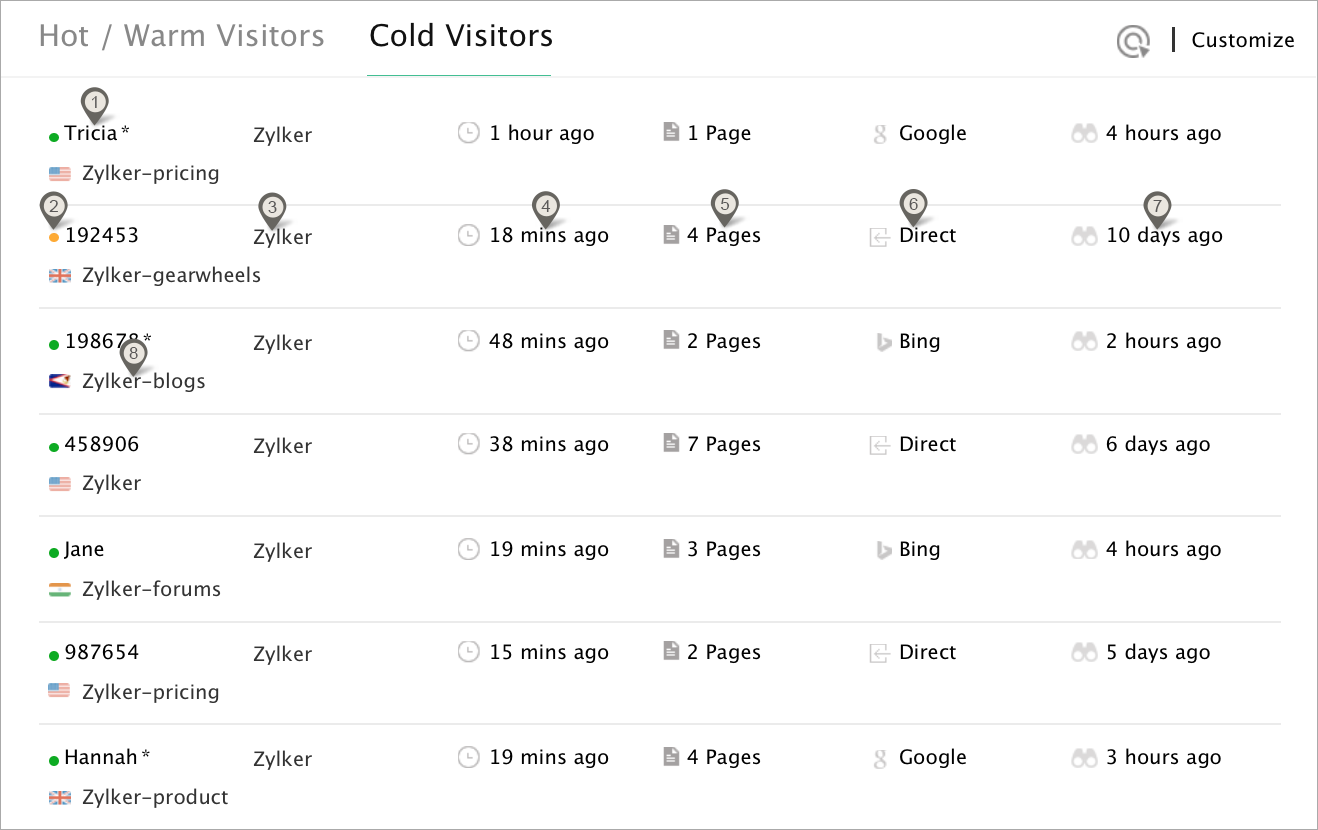Open visitor Tricia's details

coord(91,133)
